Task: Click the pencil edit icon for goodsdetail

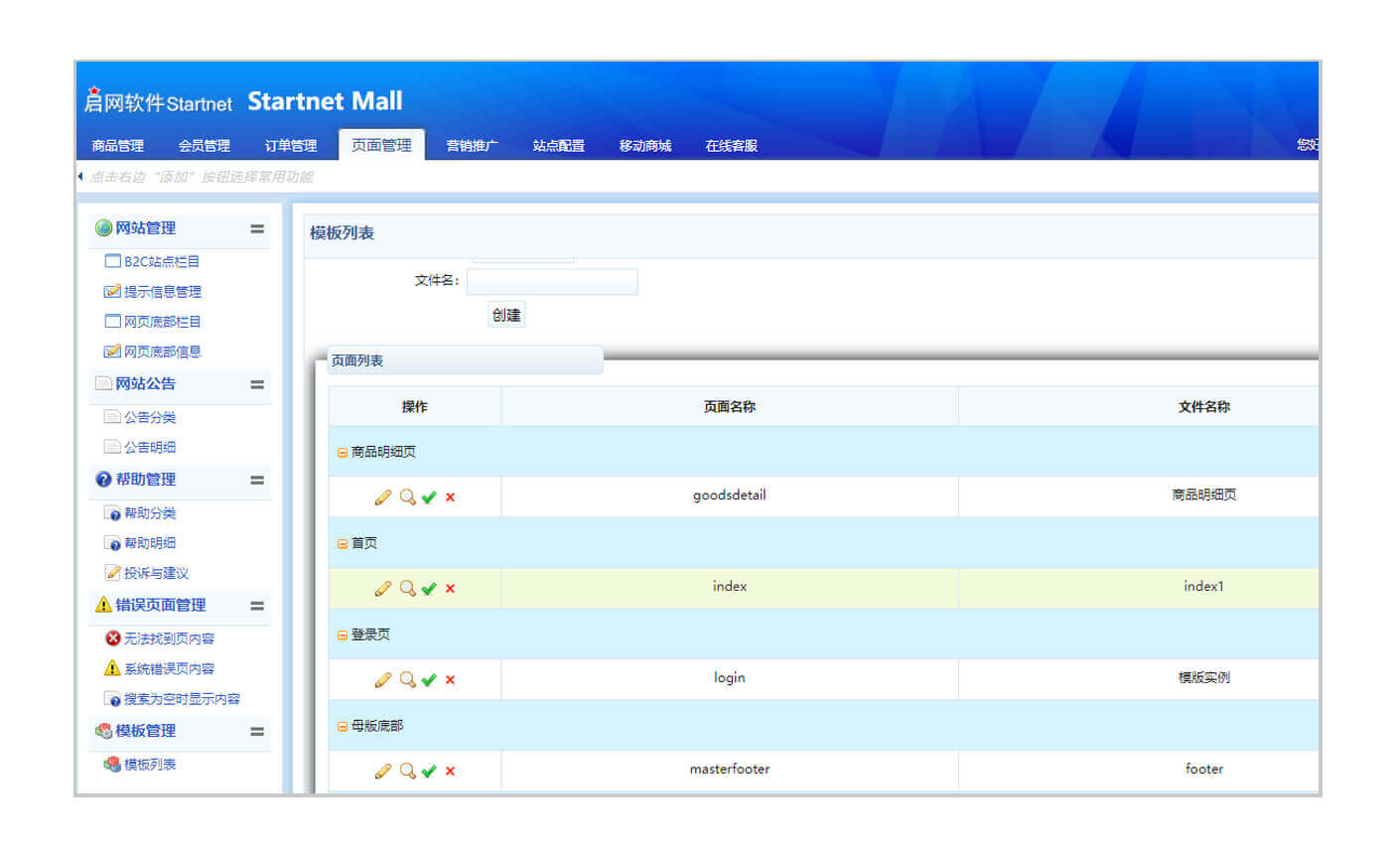Action: pos(382,498)
